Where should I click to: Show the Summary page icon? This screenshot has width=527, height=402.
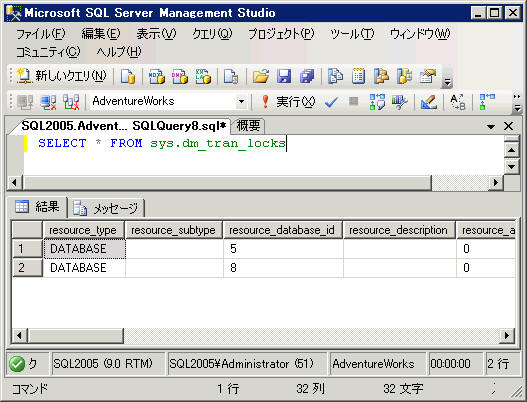358,76
